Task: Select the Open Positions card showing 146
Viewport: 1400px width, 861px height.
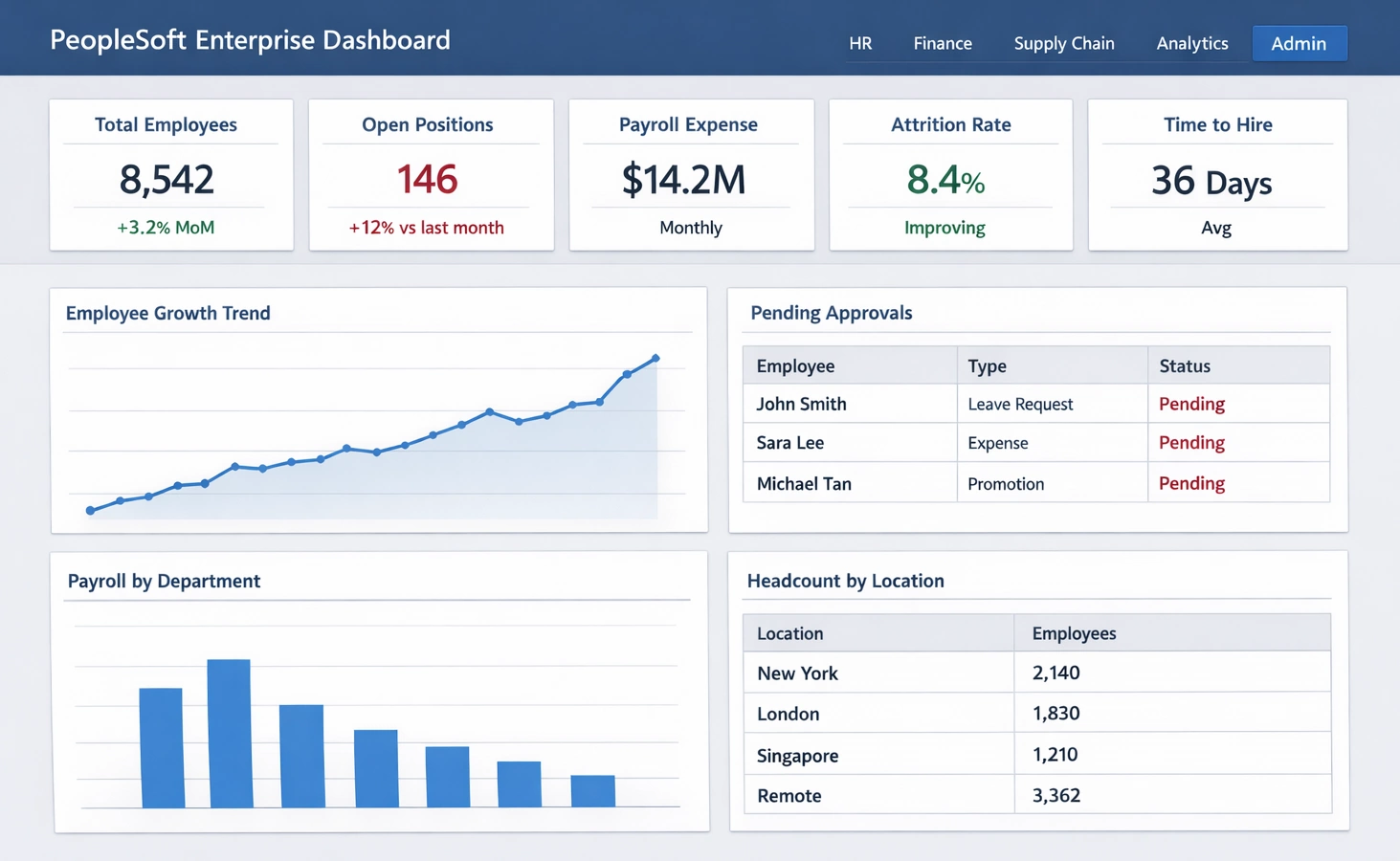Action: [430, 175]
